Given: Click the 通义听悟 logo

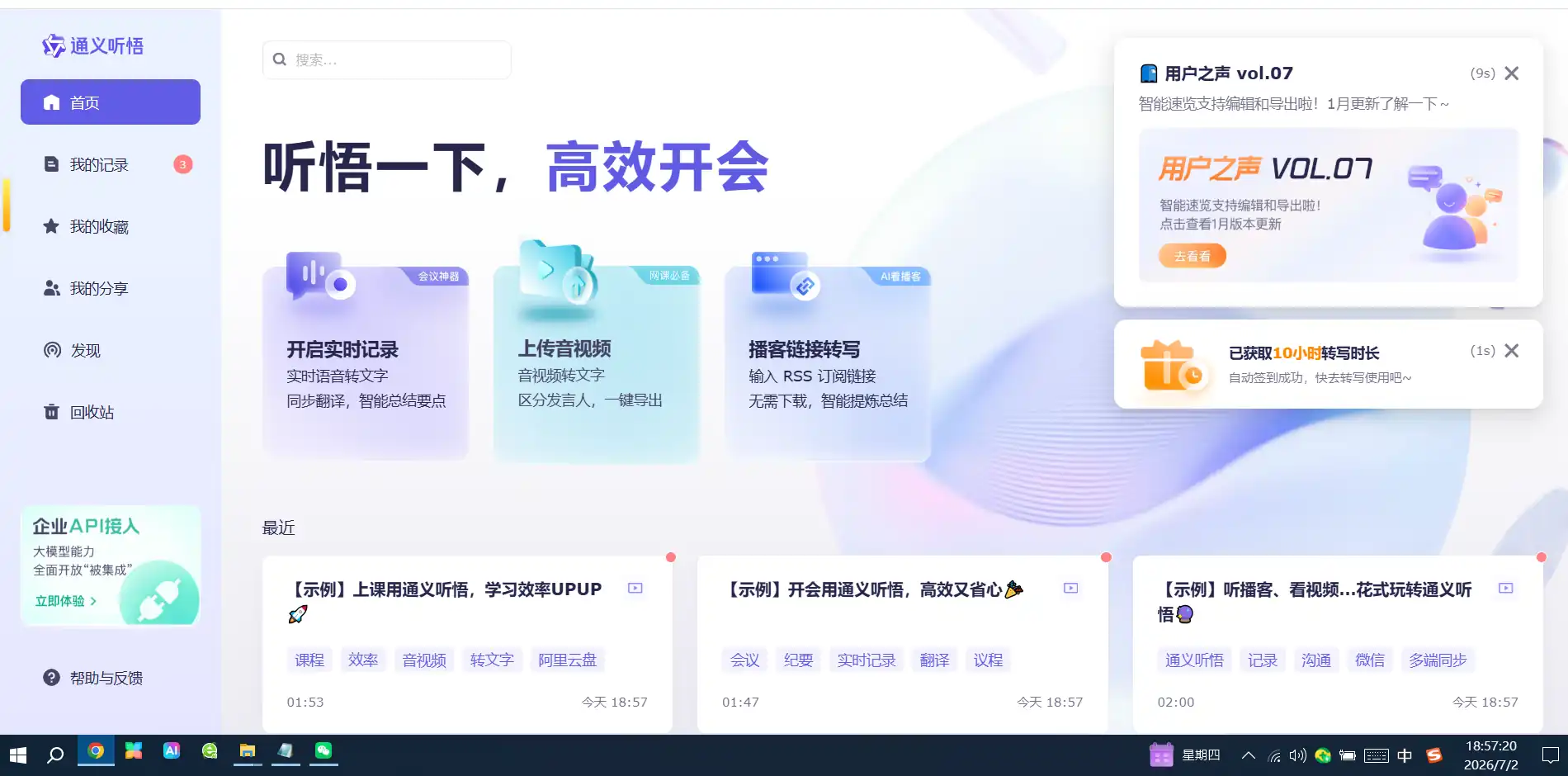Looking at the screenshot, I should 92,46.
